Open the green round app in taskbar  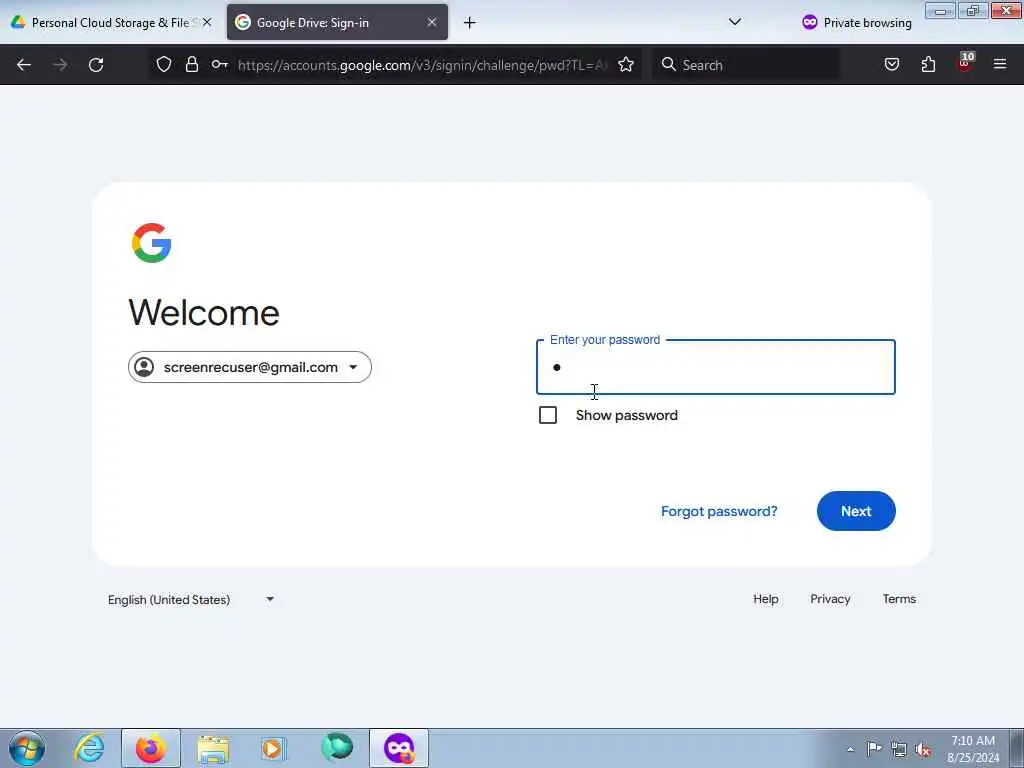[336, 748]
